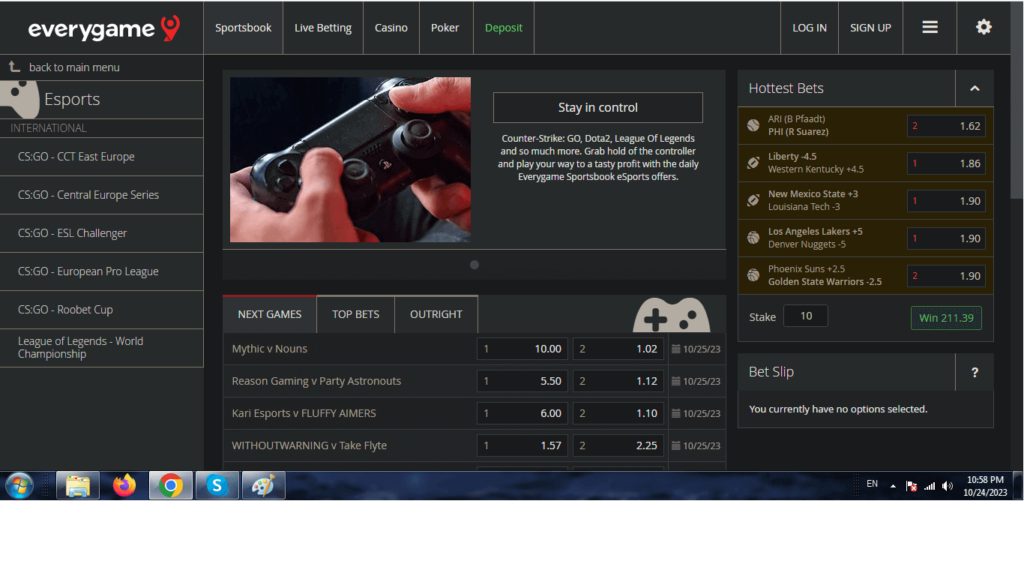Open the Casino section
The height and width of the screenshot is (576, 1024).
391,27
